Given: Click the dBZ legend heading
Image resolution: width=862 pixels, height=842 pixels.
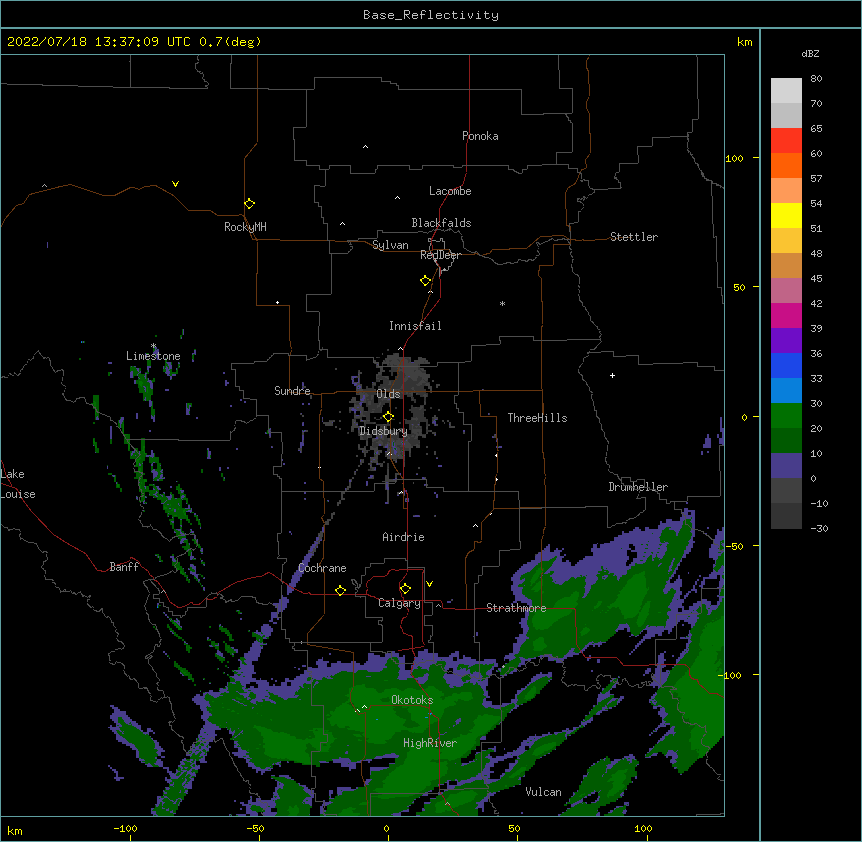Looking at the screenshot, I should [810, 53].
